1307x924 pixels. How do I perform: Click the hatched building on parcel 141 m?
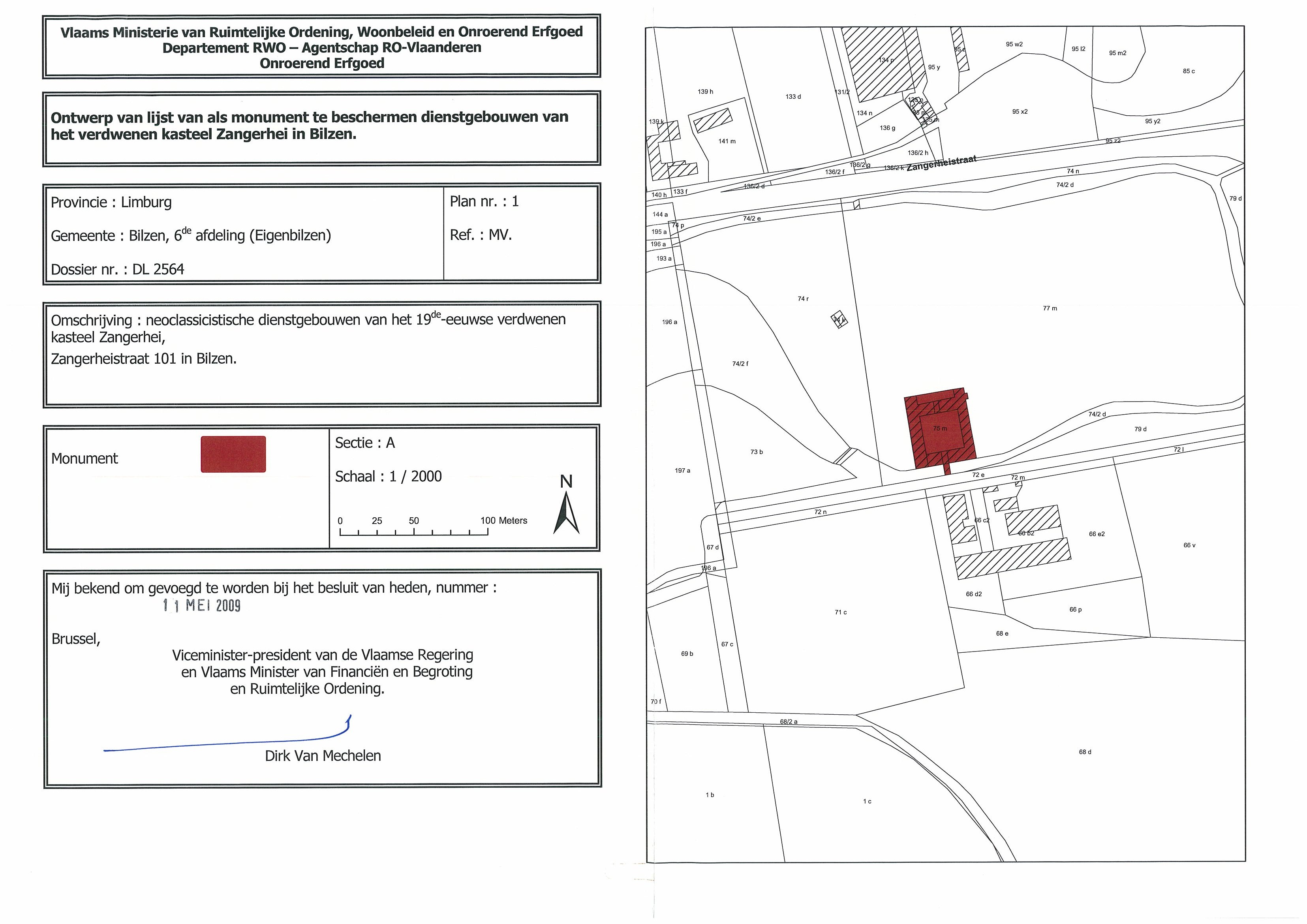click(x=713, y=121)
